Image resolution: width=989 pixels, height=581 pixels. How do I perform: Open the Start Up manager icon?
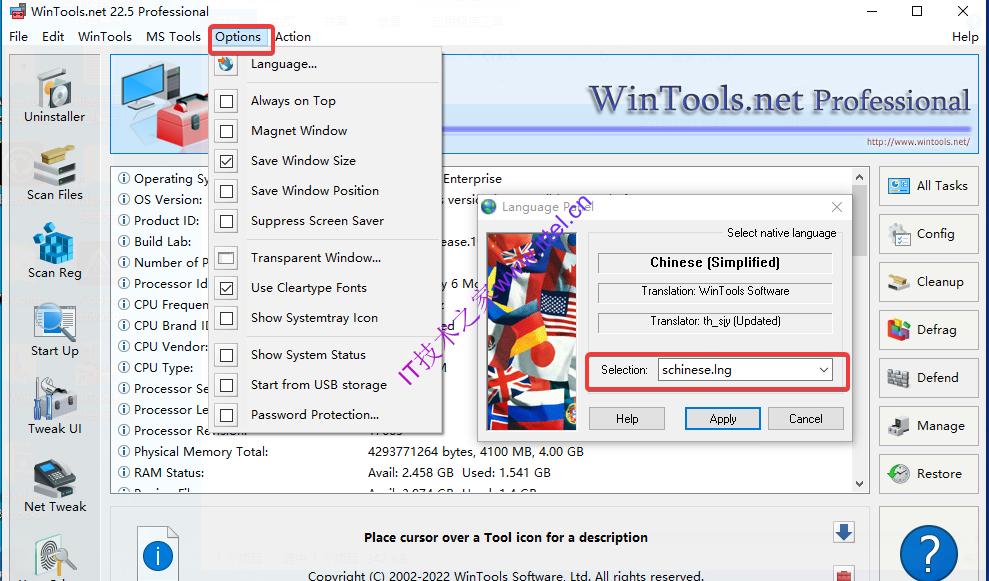(x=54, y=329)
